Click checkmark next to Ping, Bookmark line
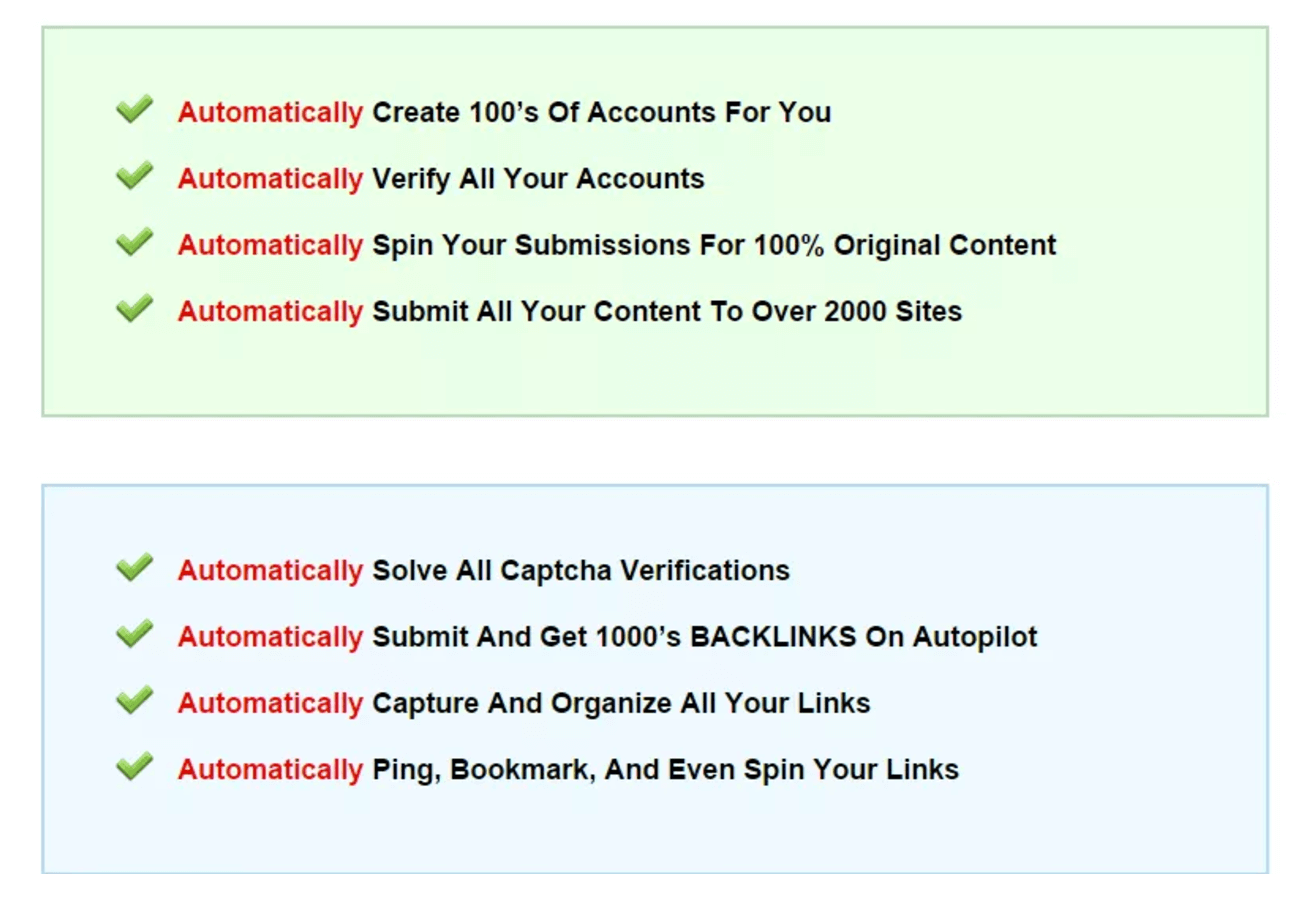The image size is (1300, 900). click(134, 766)
